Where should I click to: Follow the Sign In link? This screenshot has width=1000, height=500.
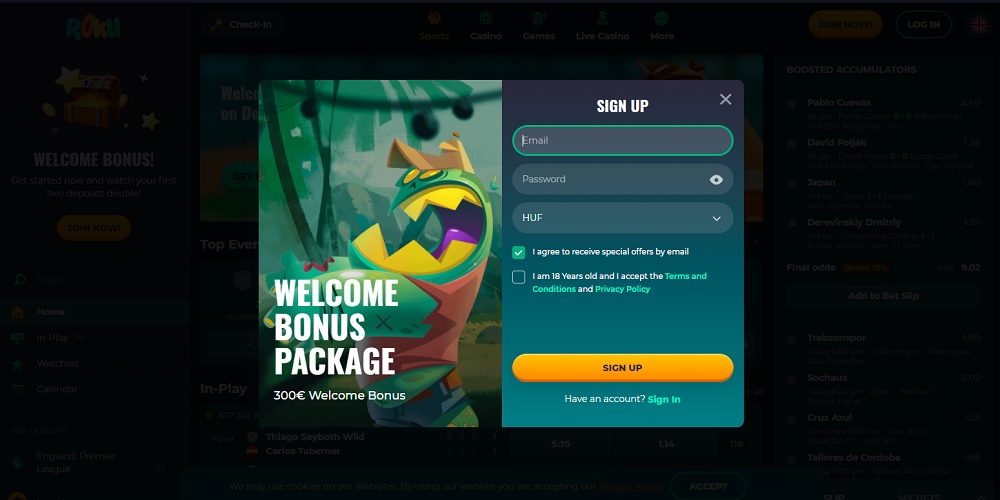click(x=664, y=399)
